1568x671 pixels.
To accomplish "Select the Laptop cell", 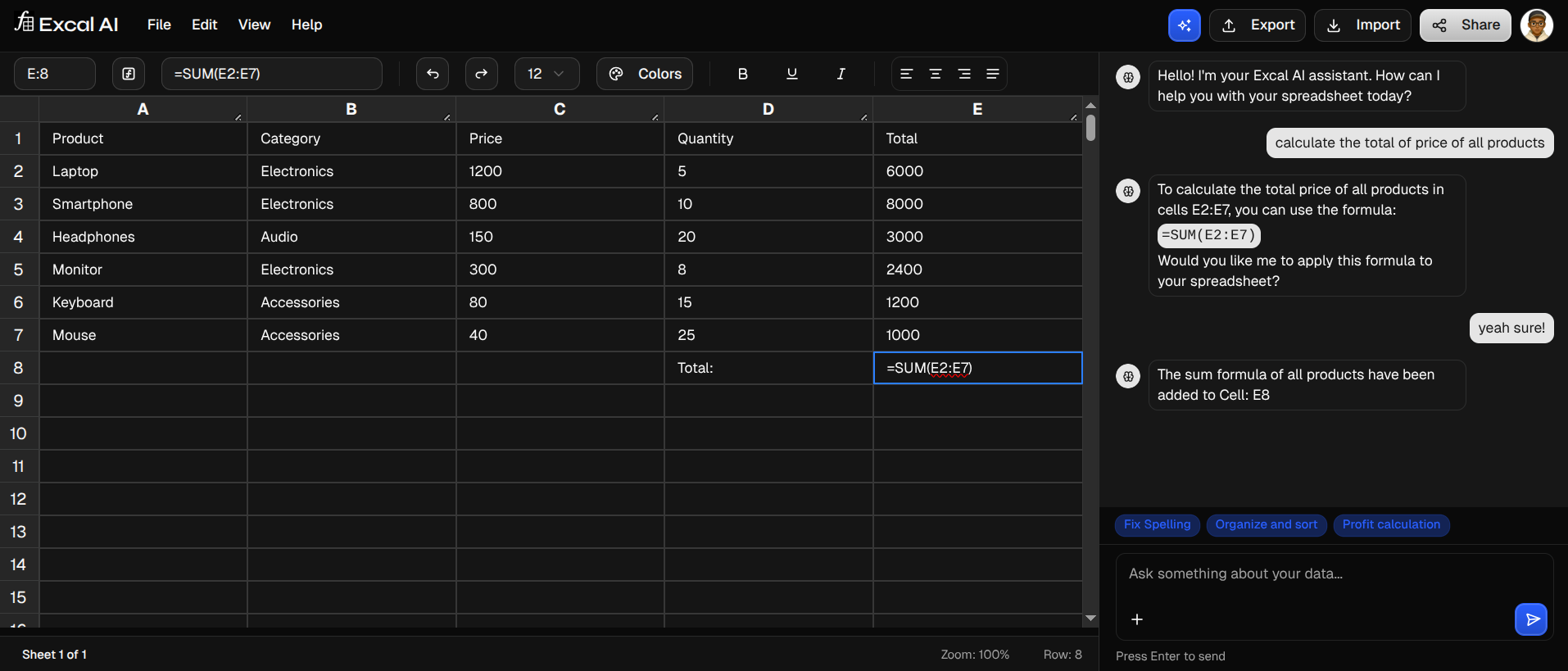I will pyautogui.click(x=143, y=171).
